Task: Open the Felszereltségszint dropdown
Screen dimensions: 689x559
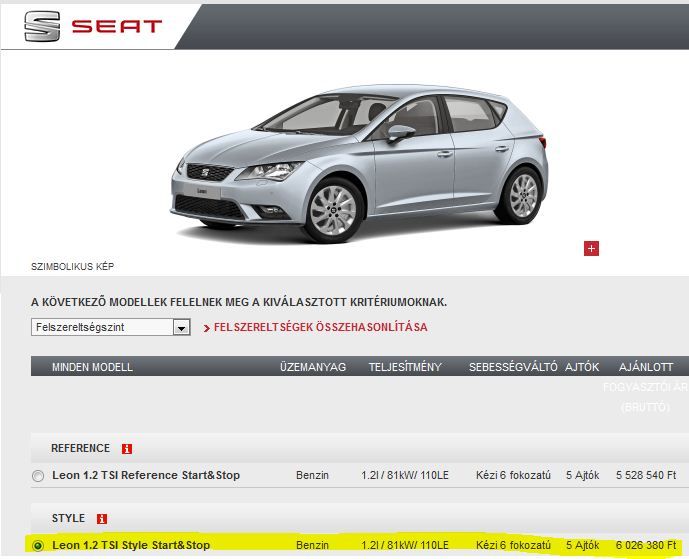Action: point(110,327)
